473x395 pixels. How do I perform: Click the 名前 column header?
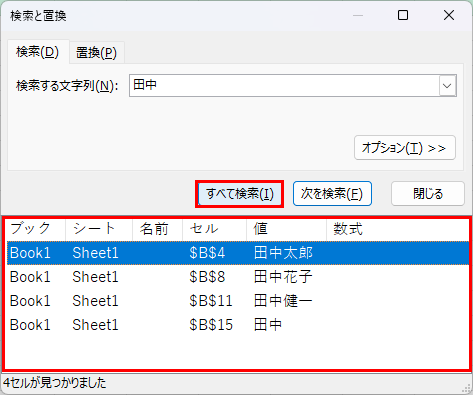point(157,229)
